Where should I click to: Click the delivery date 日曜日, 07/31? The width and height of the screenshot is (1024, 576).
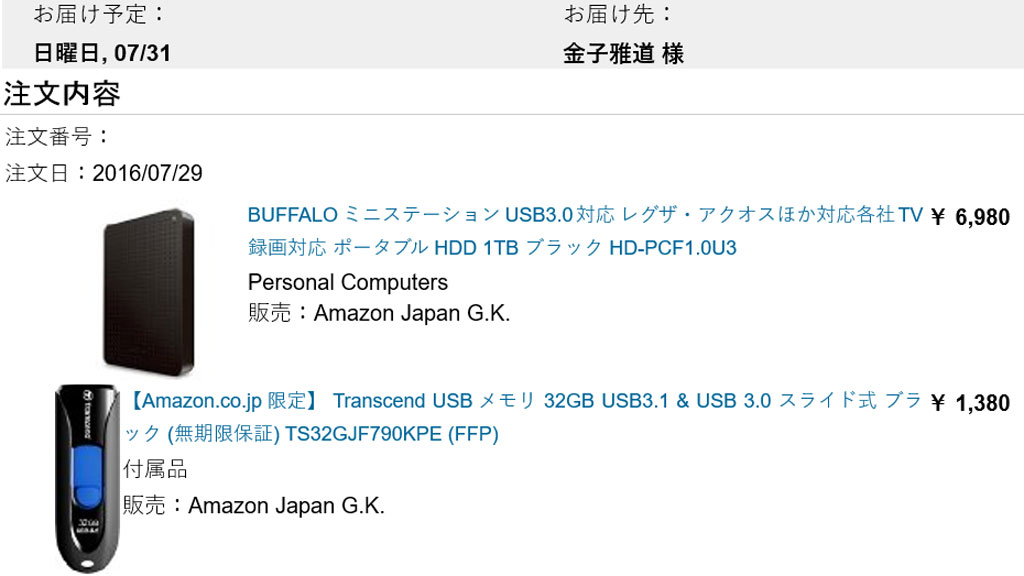point(102,54)
